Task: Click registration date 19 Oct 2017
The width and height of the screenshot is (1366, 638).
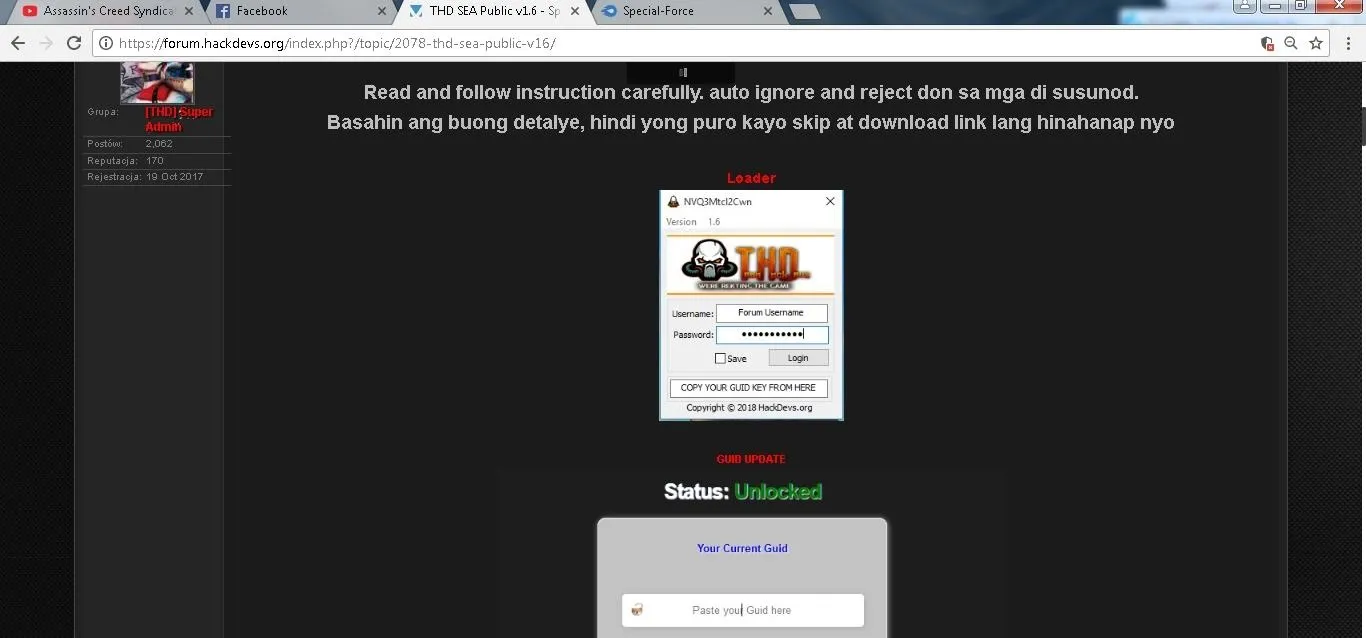Action: (174, 177)
